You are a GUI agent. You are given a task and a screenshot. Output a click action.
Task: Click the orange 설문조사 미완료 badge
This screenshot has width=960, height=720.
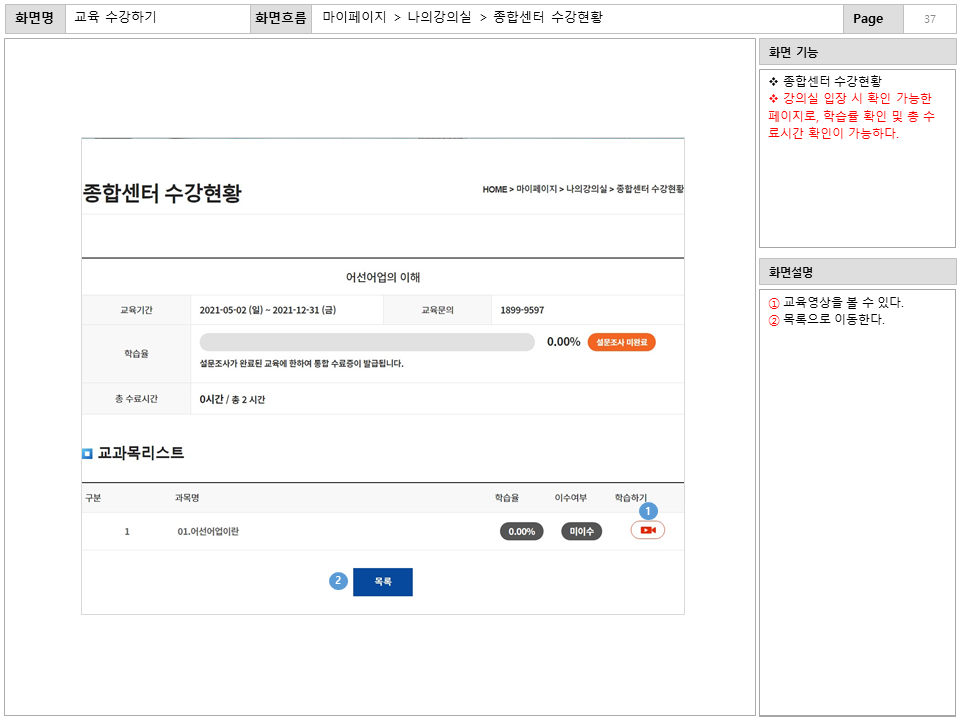click(x=621, y=342)
